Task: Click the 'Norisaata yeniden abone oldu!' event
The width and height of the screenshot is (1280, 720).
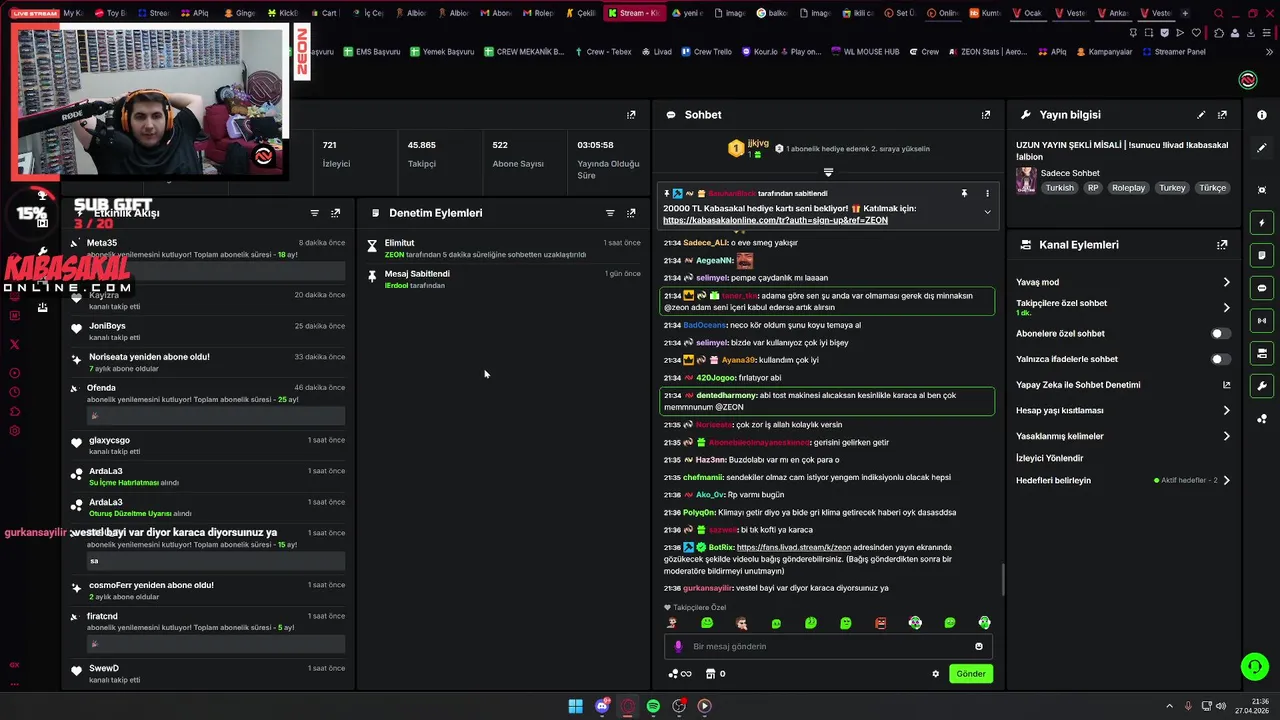Action: coord(208,362)
